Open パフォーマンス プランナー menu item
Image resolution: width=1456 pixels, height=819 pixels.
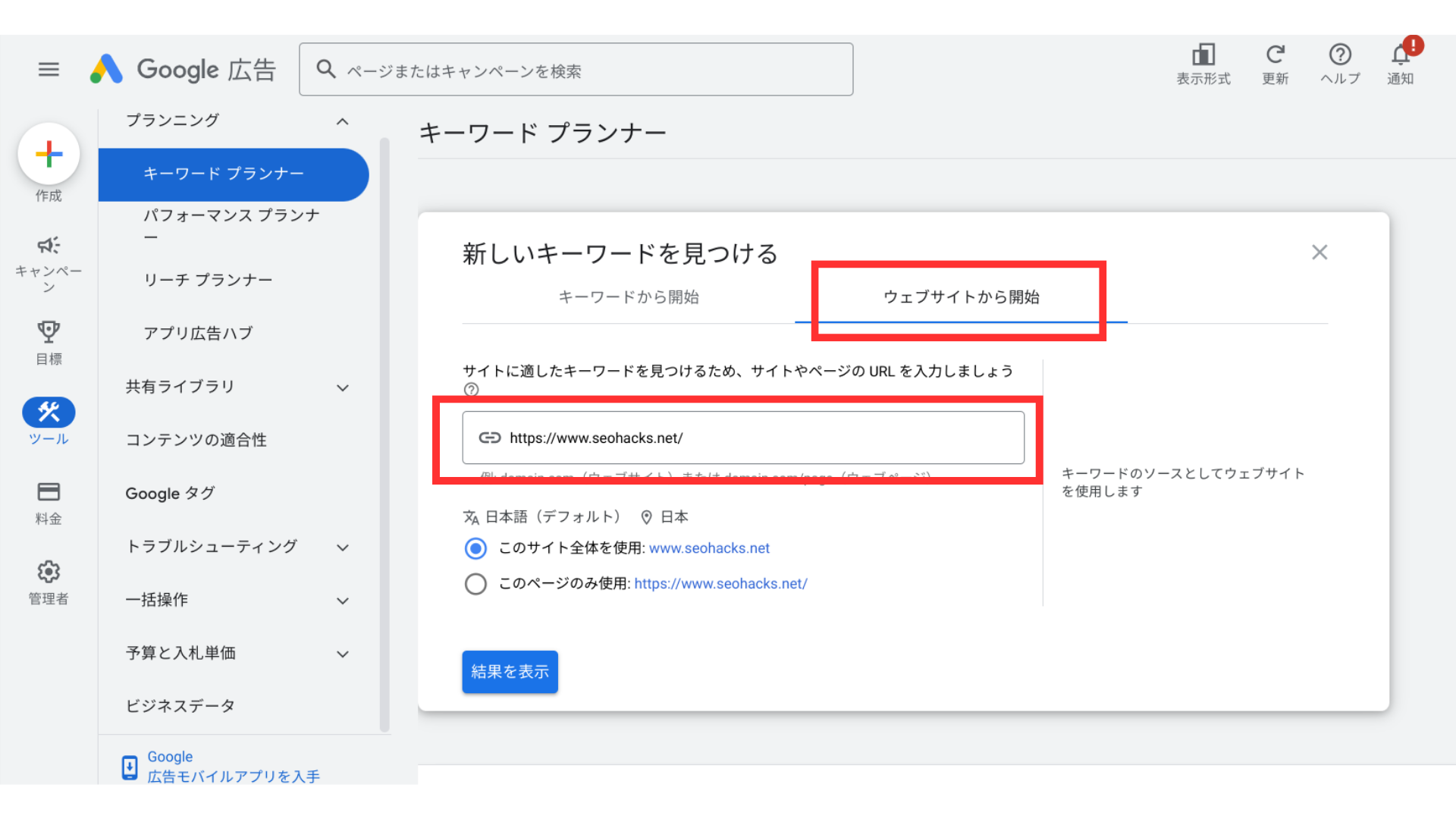click(x=232, y=226)
